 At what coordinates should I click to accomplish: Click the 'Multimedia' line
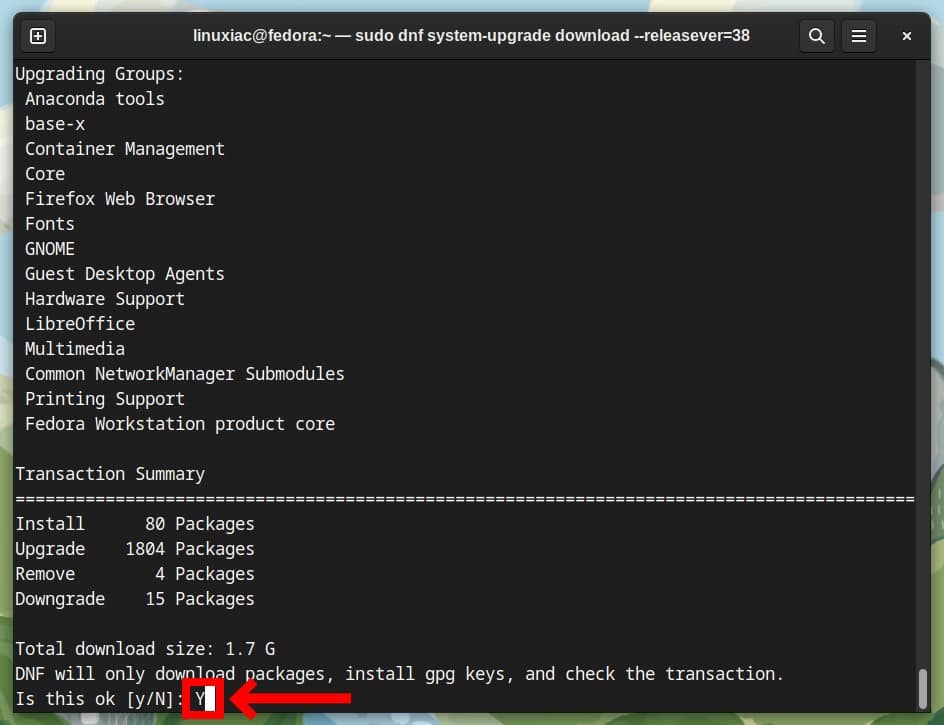pos(75,349)
